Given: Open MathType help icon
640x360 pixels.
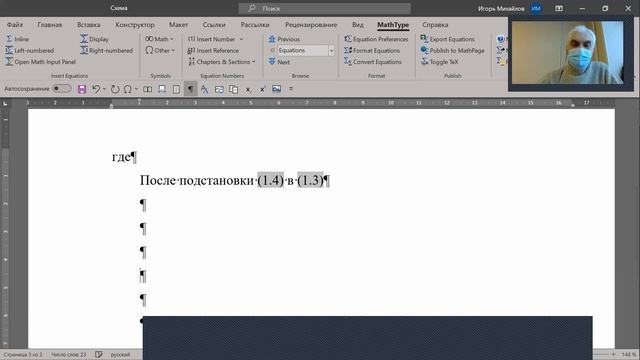Looking at the screenshot, I should tap(501, 39).
